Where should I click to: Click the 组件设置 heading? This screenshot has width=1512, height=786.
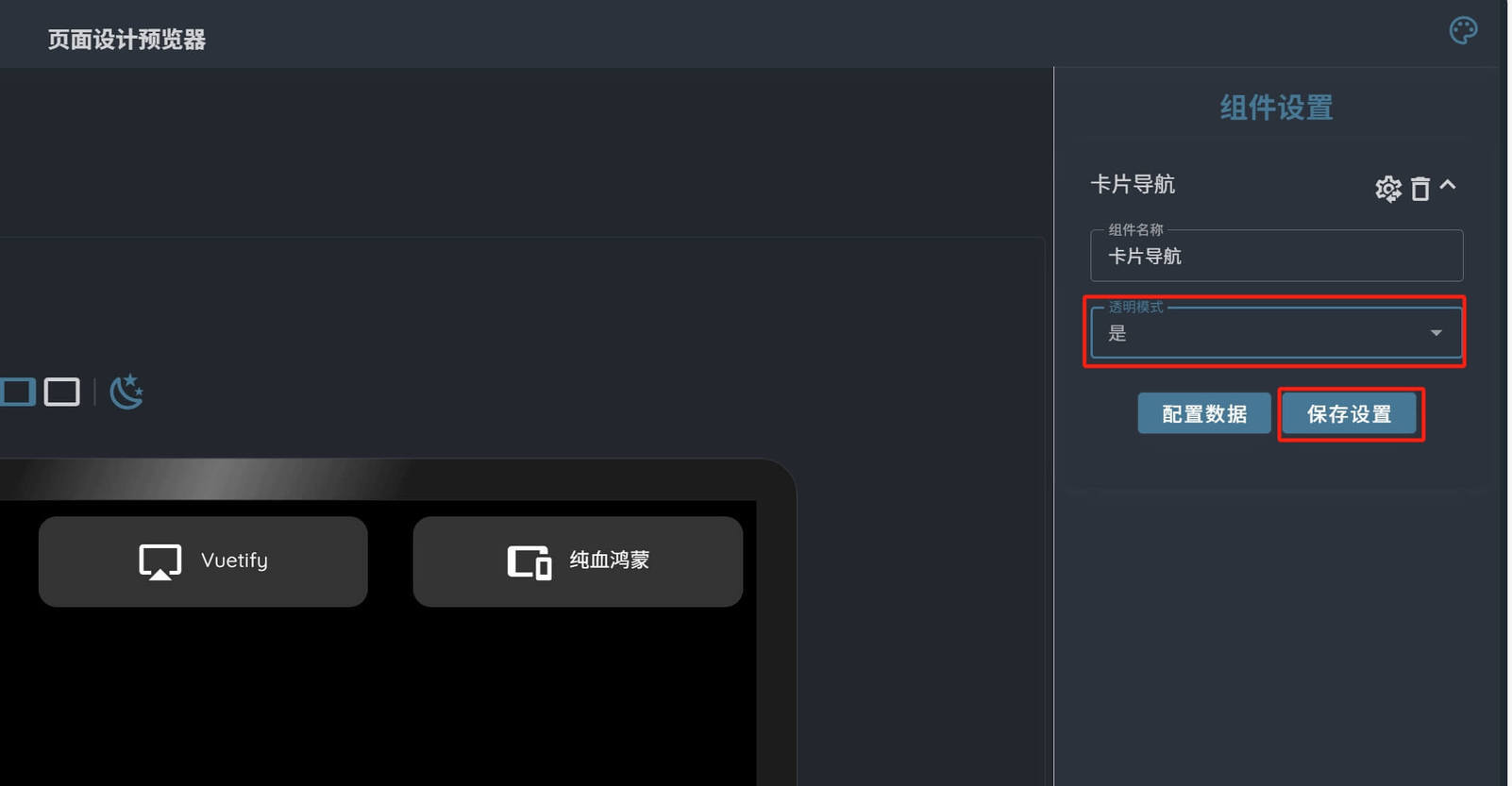(x=1276, y=108)
